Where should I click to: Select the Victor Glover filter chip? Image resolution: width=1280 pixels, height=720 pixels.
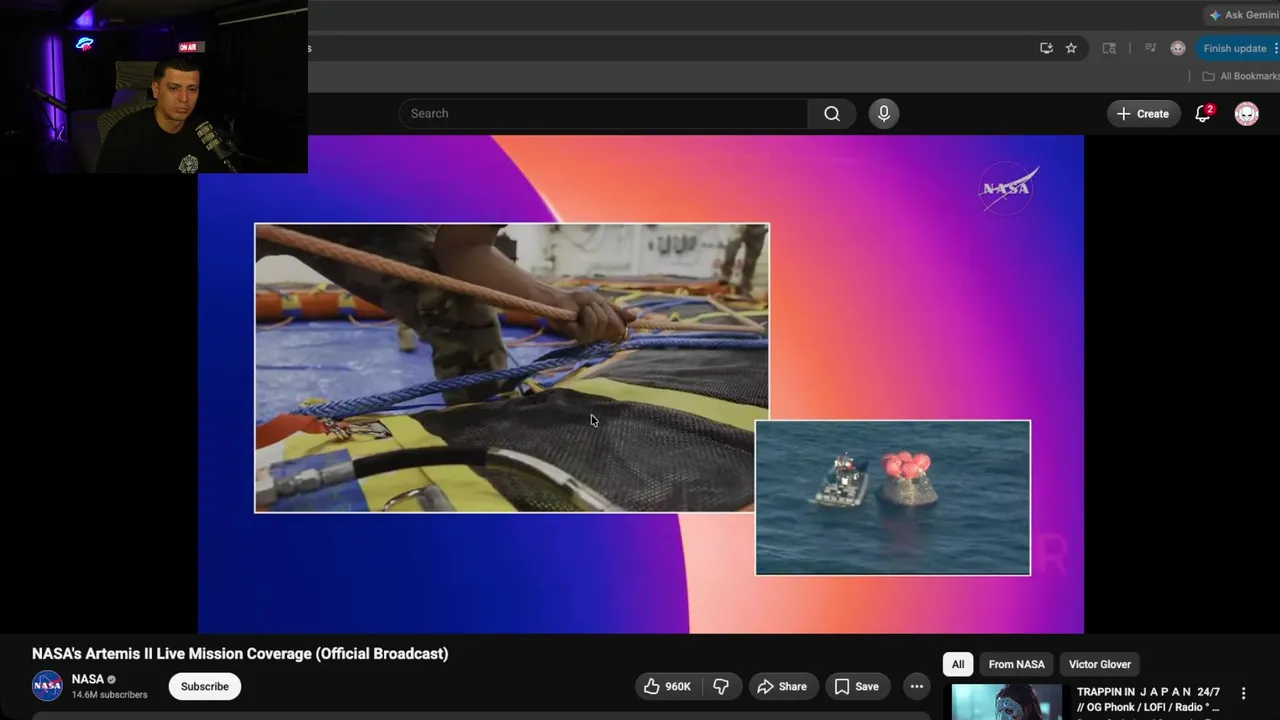1099,664
